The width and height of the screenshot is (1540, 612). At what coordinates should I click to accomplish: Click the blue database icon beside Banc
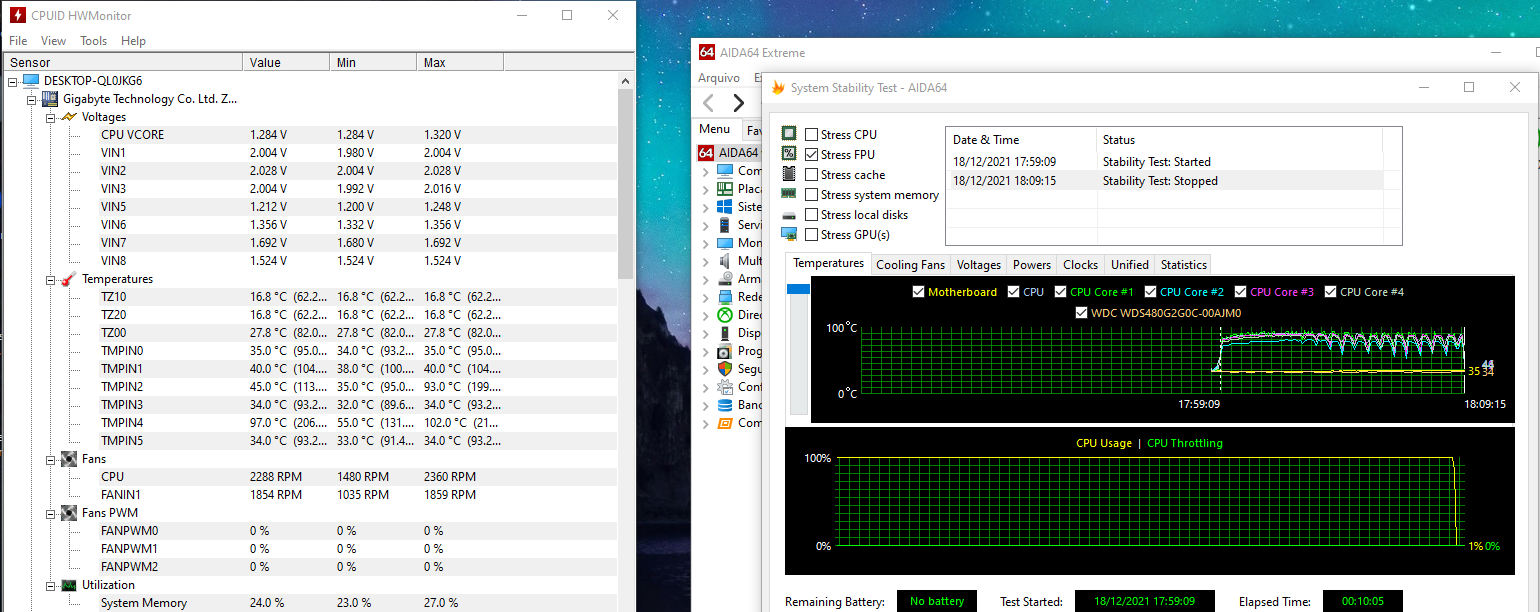(725, 405)
